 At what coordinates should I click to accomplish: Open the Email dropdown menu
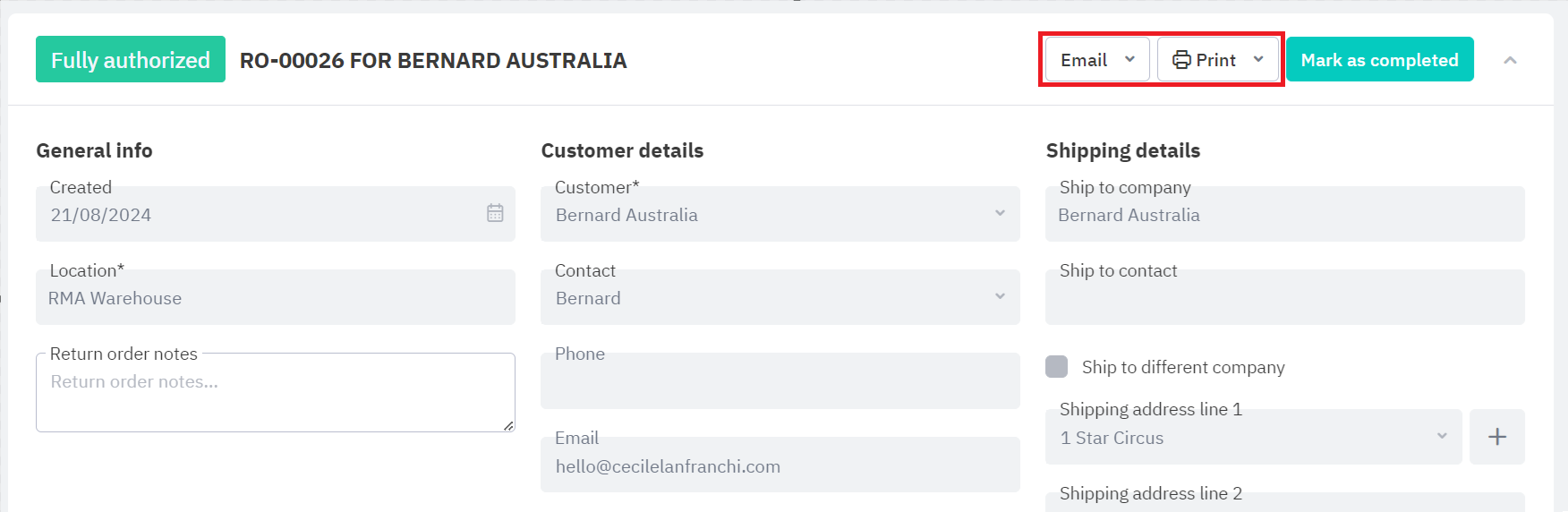click(x=1097, y=60)
